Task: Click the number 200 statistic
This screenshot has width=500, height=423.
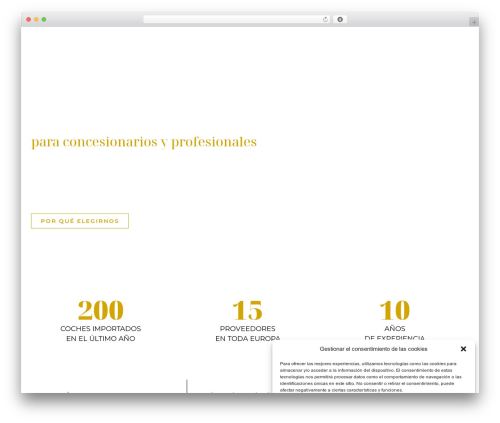Action: pos(101,310)
